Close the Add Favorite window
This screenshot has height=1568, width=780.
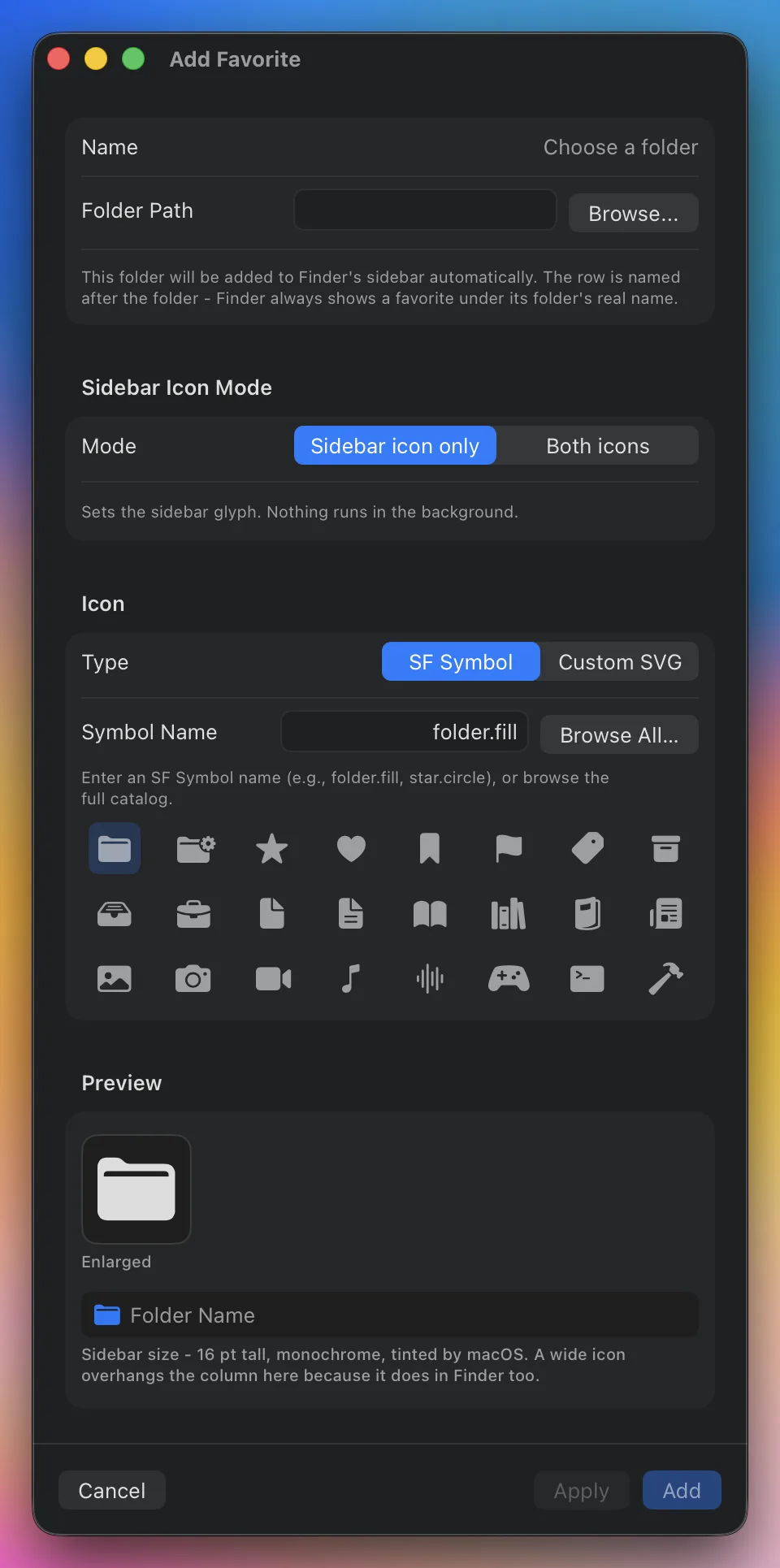pos(58,58)
